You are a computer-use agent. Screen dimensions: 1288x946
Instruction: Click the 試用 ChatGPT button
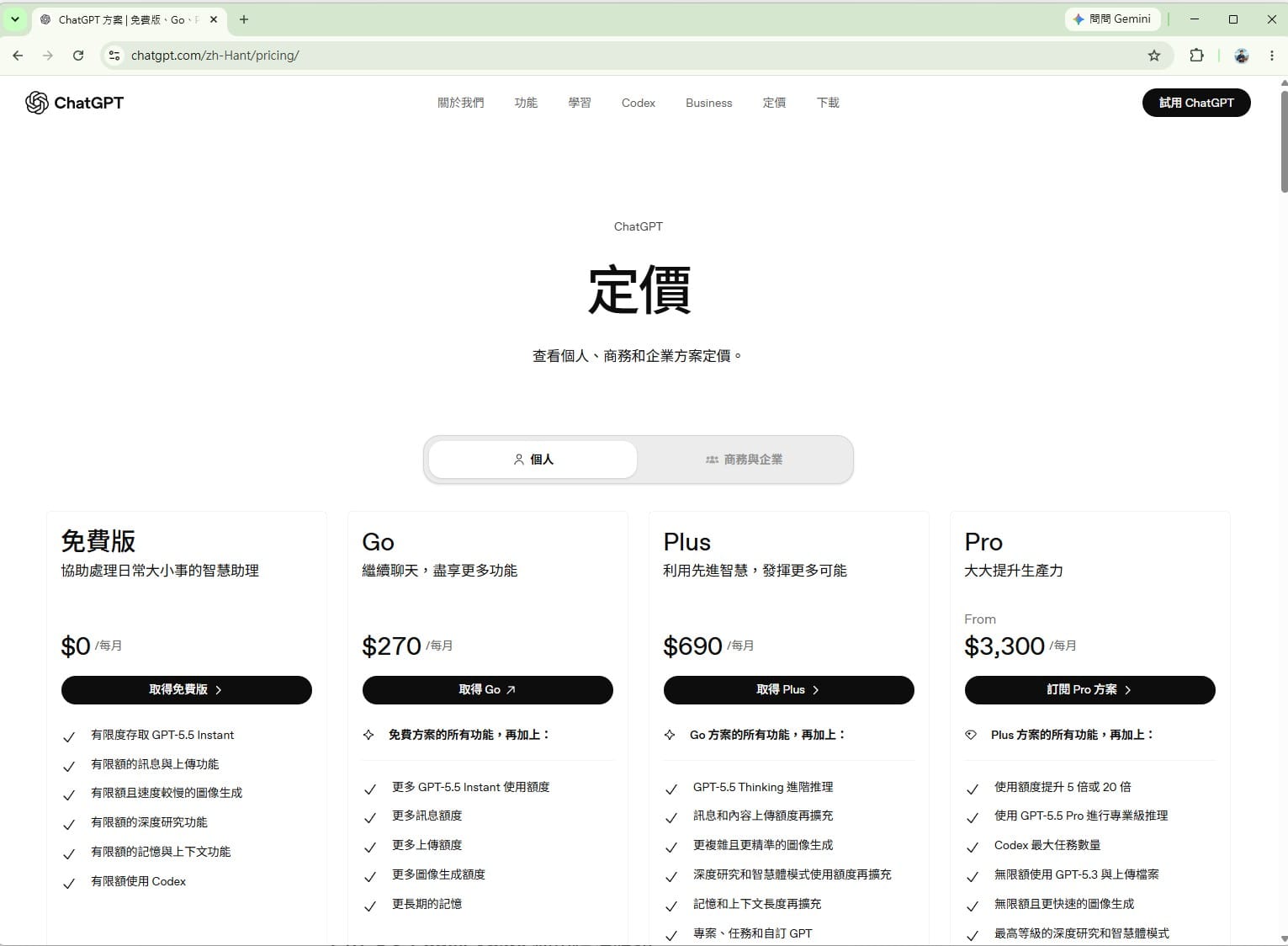[x=1196, y=103]
